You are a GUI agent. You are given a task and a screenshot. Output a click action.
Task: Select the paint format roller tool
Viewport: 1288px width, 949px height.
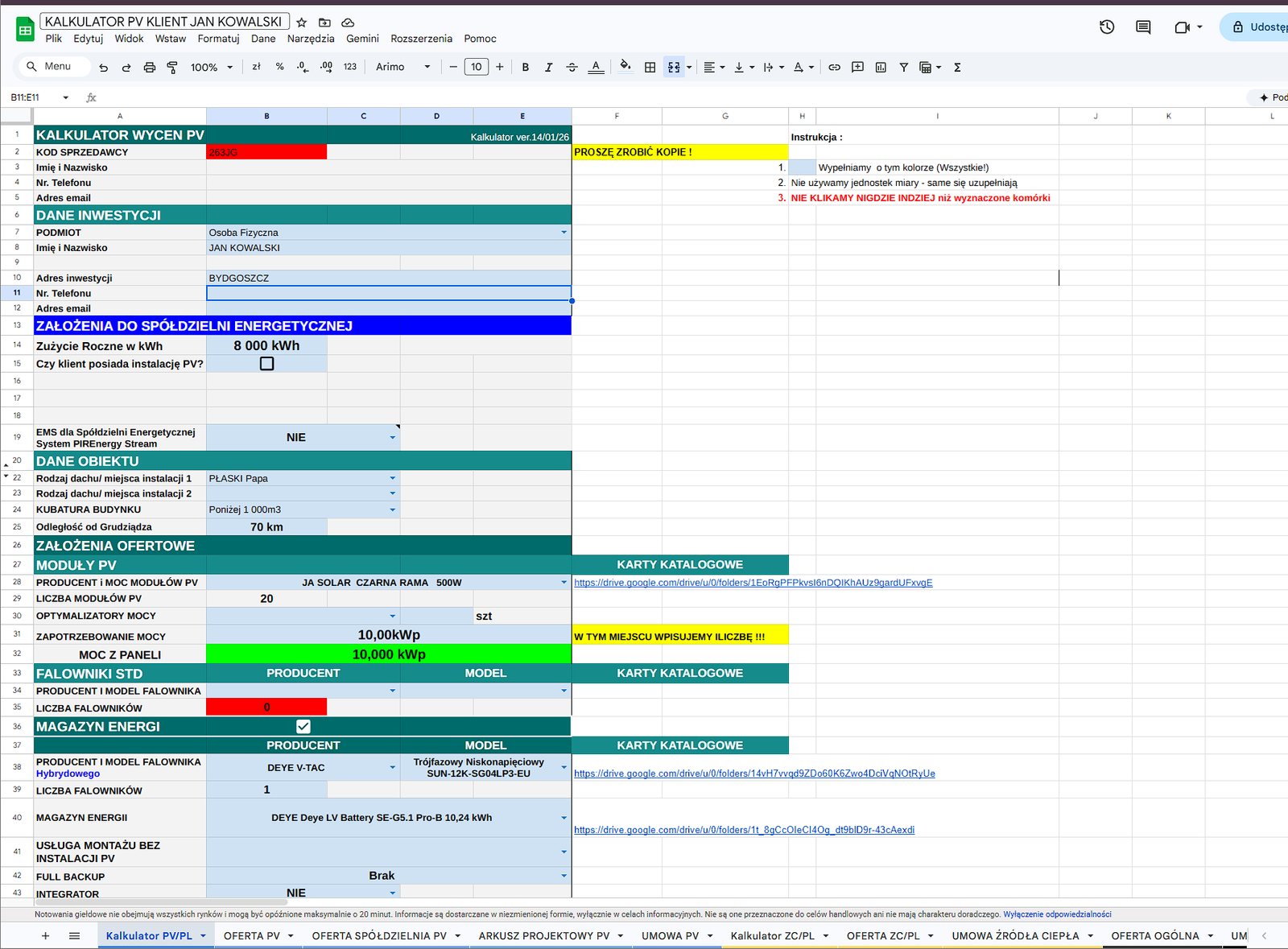click(x=171, y=68)
